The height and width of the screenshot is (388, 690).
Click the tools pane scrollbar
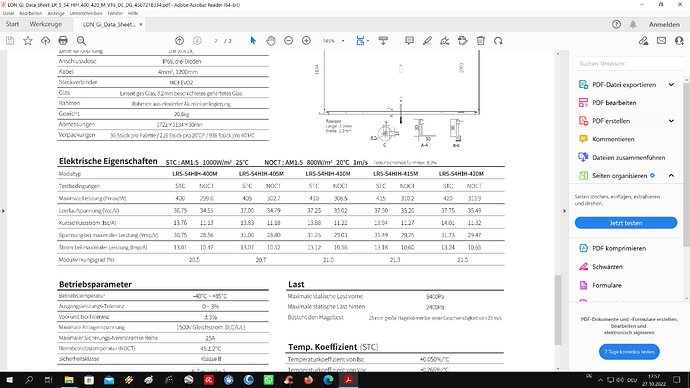coord(686,165)
